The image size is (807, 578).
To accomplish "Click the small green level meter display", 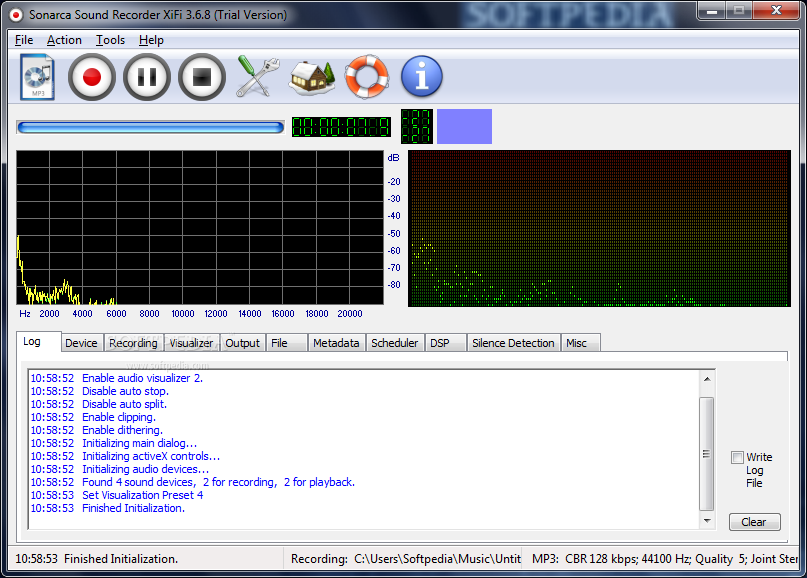I will [416, 126].
